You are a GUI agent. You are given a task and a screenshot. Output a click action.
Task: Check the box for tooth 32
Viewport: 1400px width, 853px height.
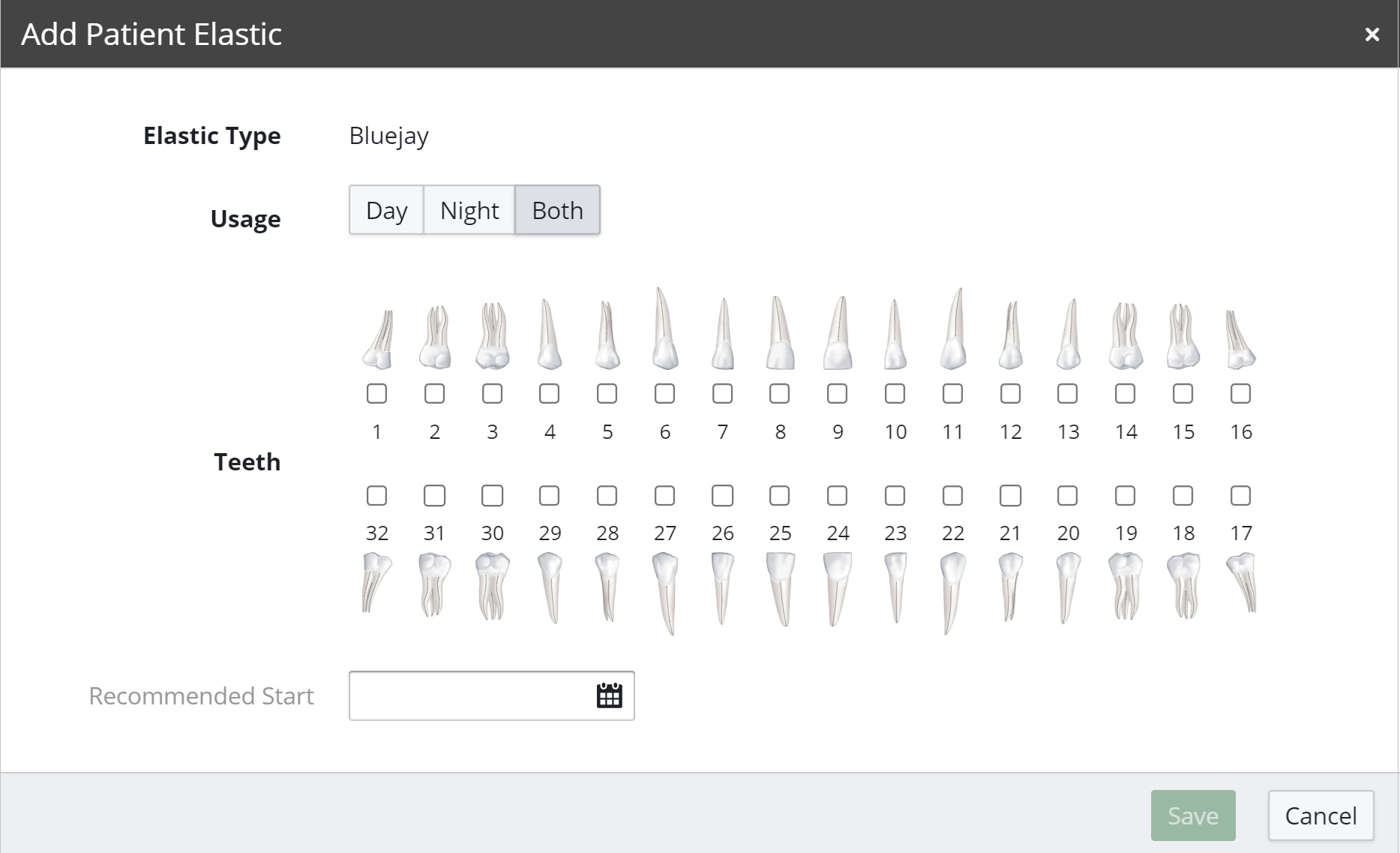(377, 495)
